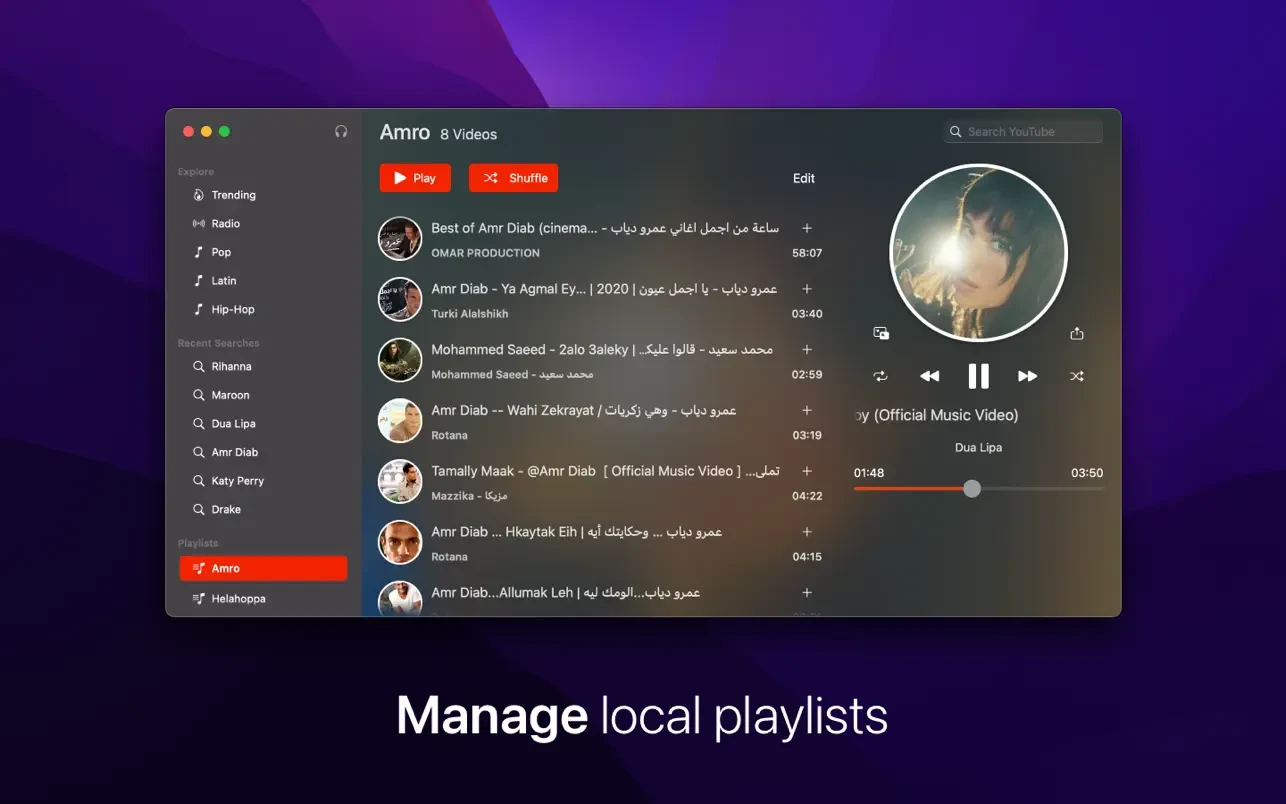The image size is (1286, 804).
Task: Go back to the previous track
Action: pyautogui.click(x=929, y=376)
